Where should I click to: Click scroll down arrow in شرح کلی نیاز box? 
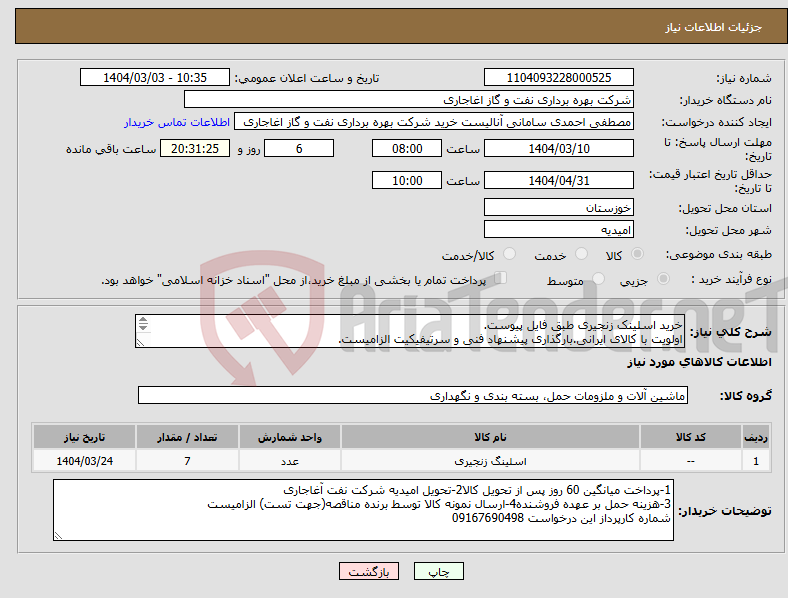point(143,327)
